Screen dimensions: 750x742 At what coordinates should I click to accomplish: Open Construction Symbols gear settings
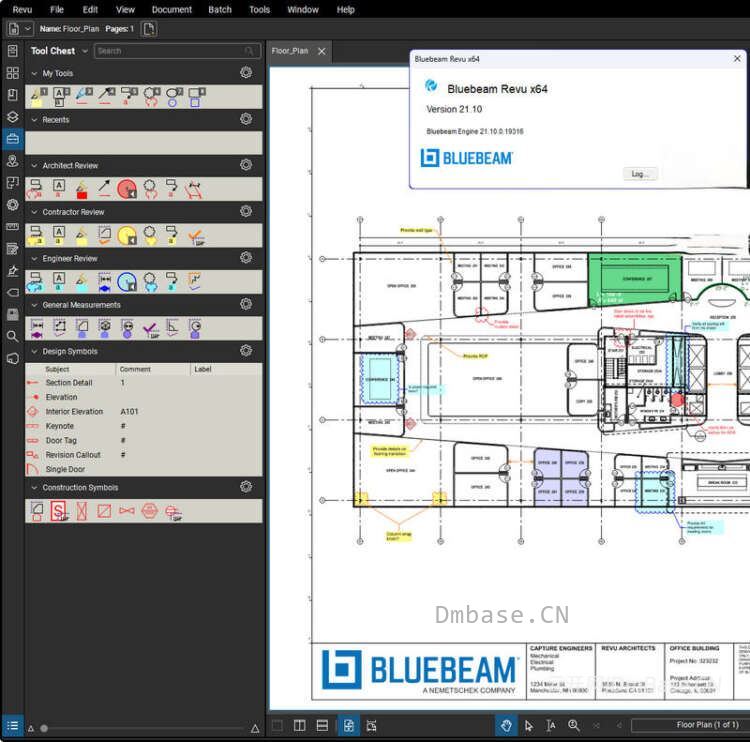click(x=246, y=487)
